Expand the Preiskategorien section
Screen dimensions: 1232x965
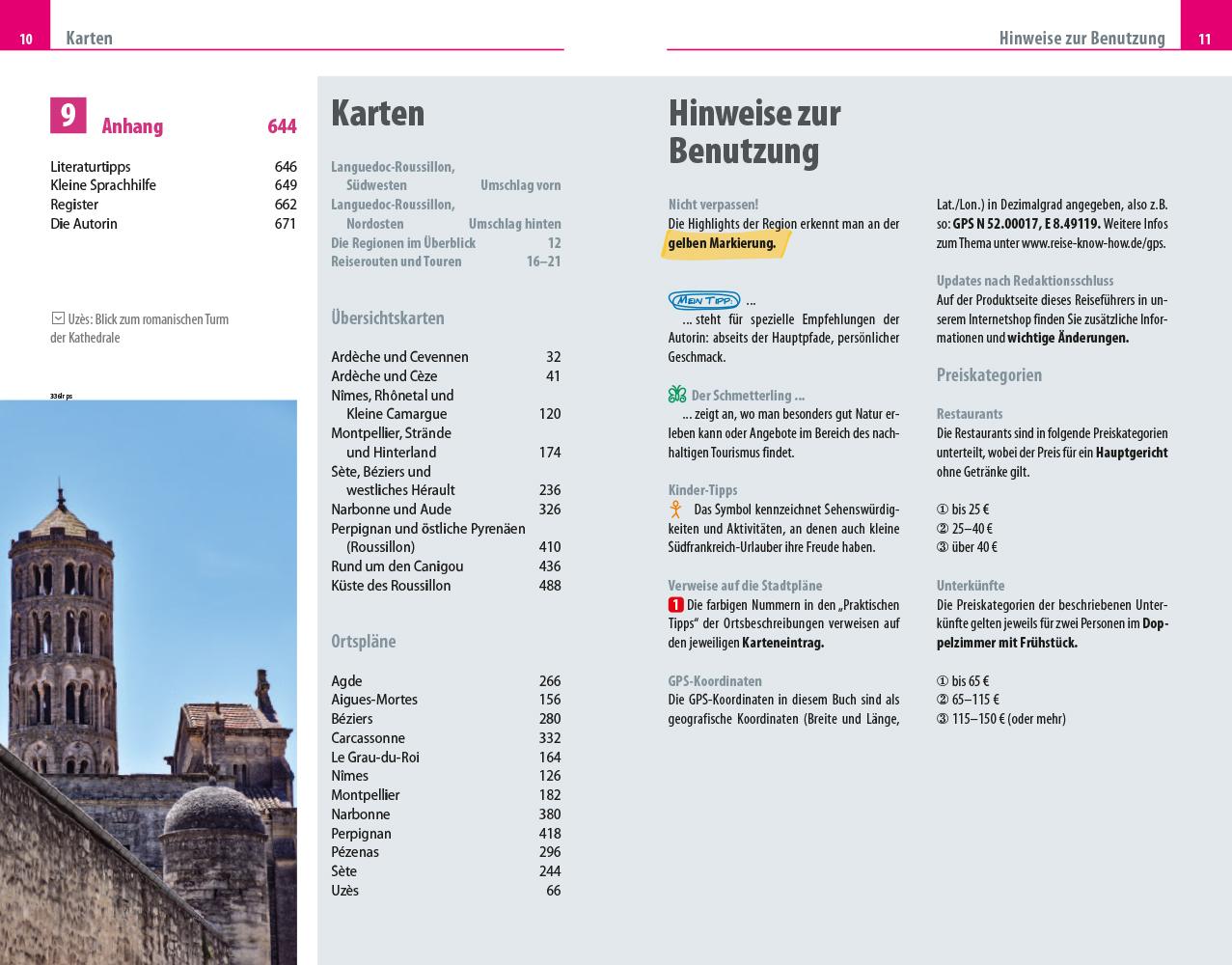[x=990, y=375]
